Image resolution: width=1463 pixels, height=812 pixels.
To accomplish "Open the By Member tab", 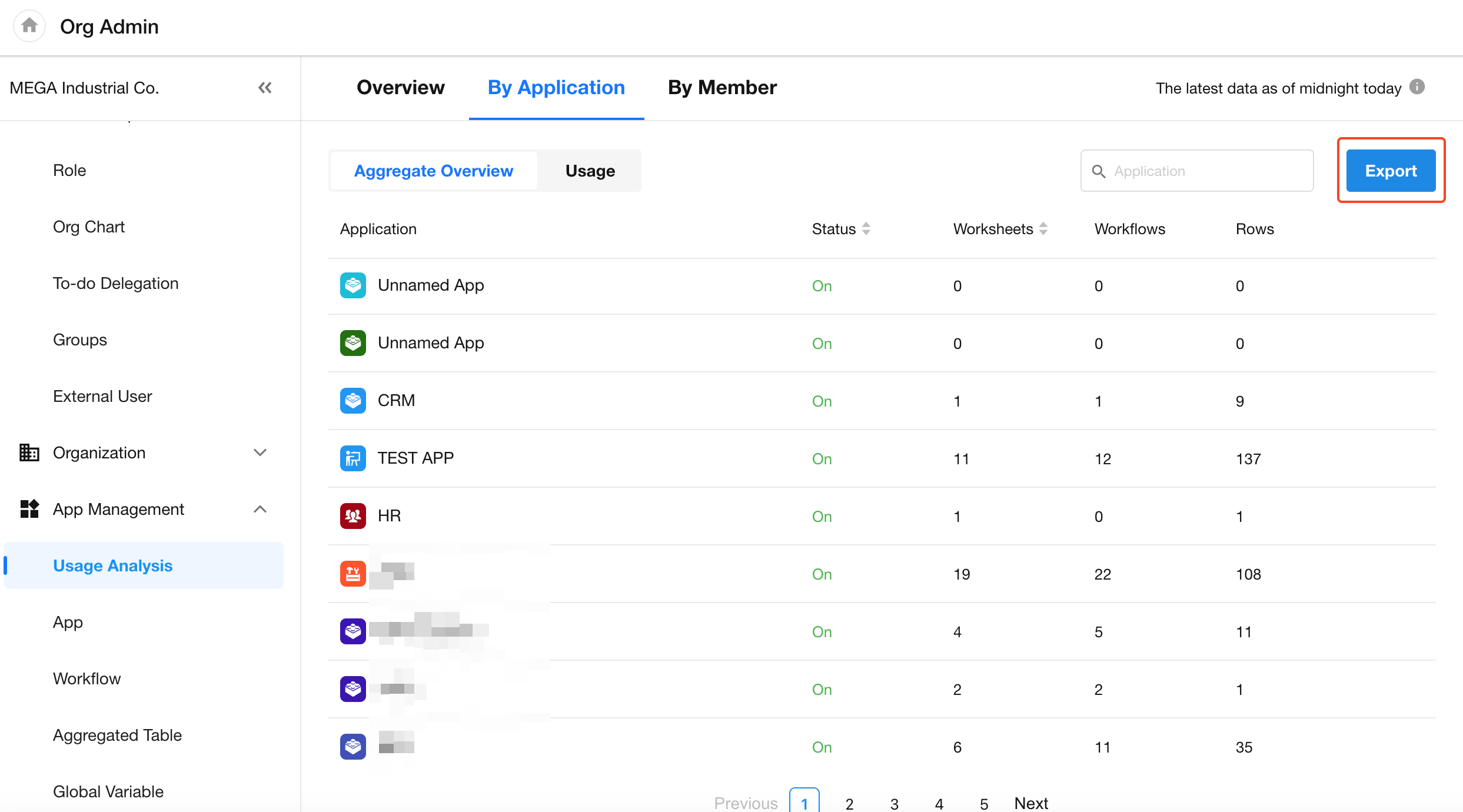I will (x=722, y=88).
